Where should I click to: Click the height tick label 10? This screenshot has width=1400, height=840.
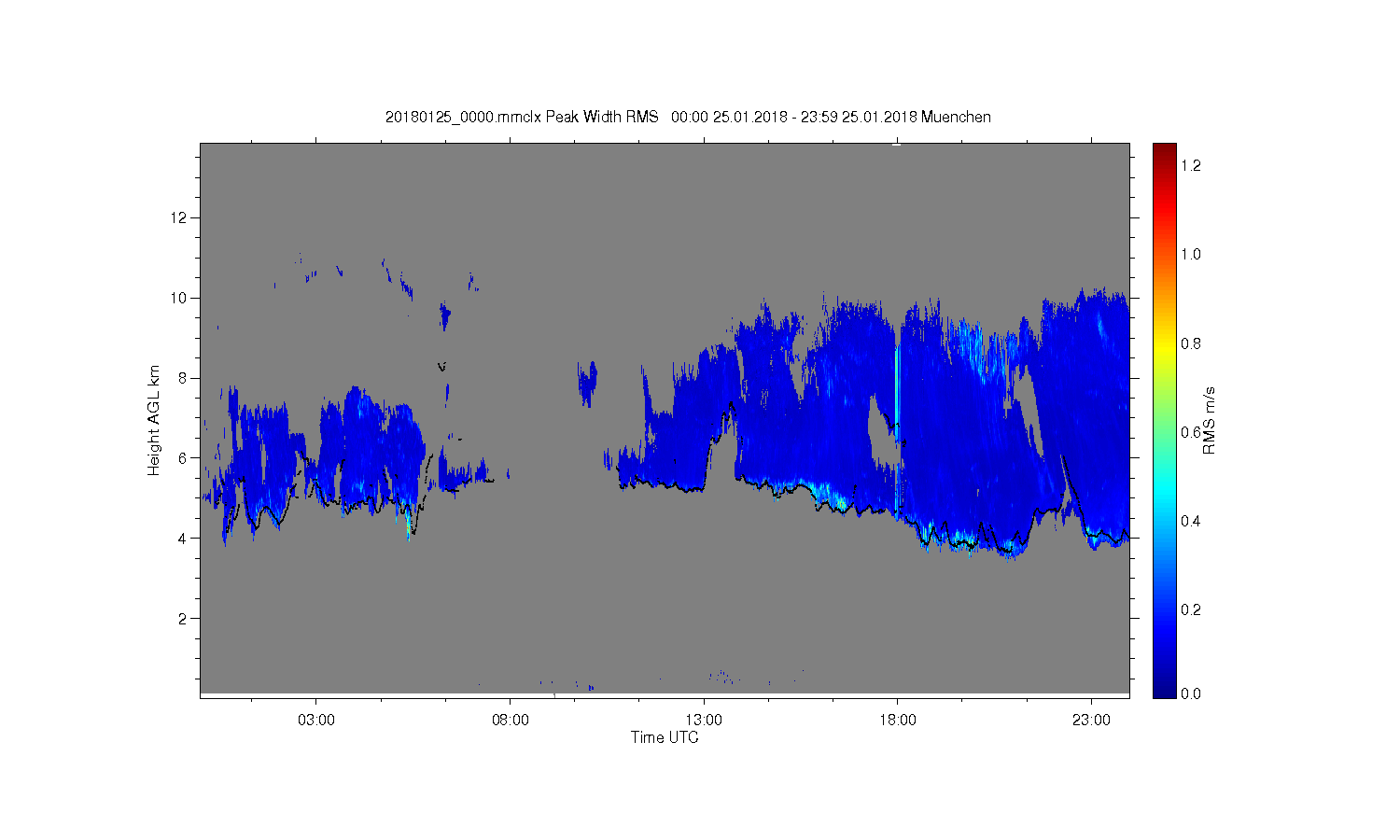coord(180,298)
